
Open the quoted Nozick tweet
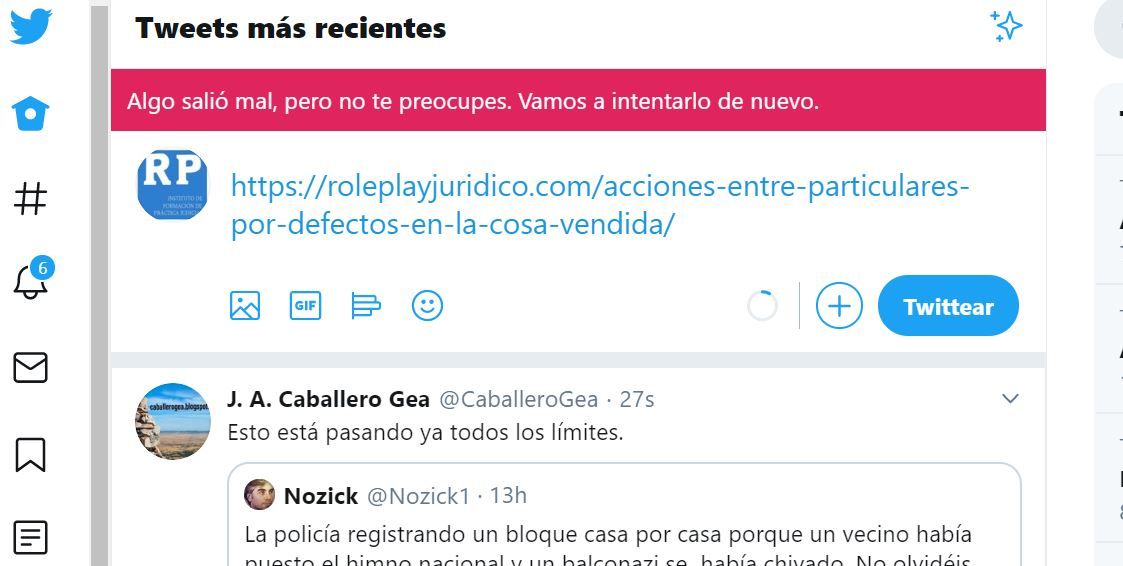[625, 516]
